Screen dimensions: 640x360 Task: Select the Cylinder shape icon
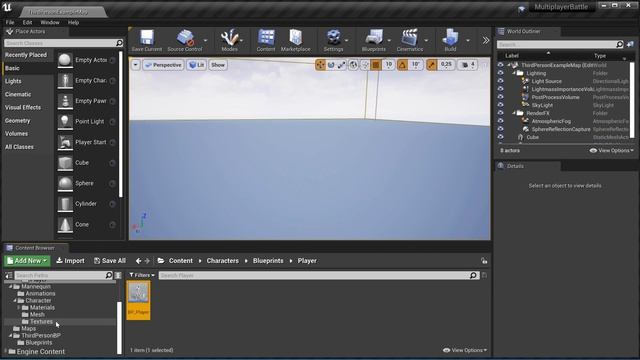[65, 204]
